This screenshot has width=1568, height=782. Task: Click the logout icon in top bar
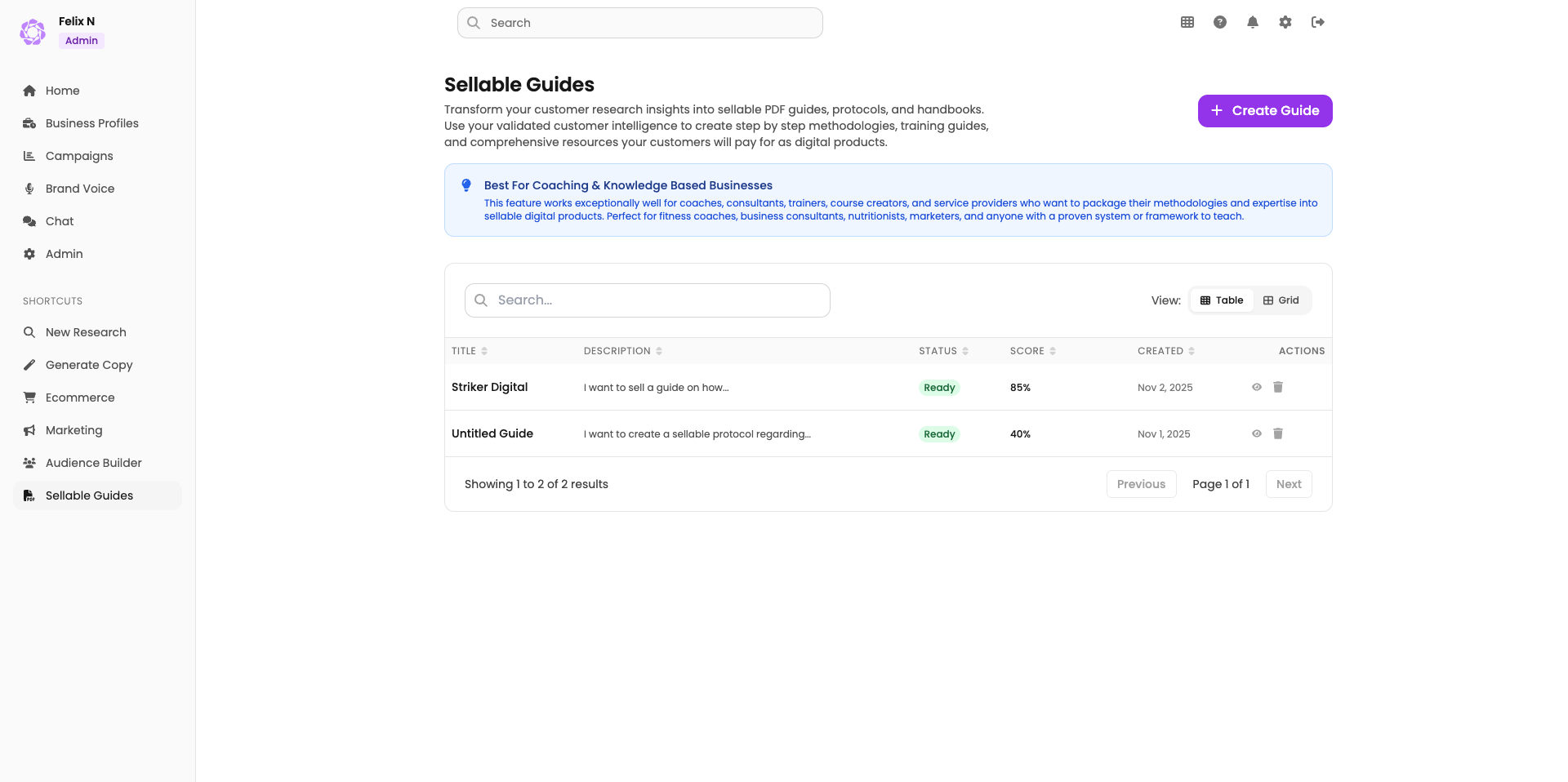coord(1318,22)
